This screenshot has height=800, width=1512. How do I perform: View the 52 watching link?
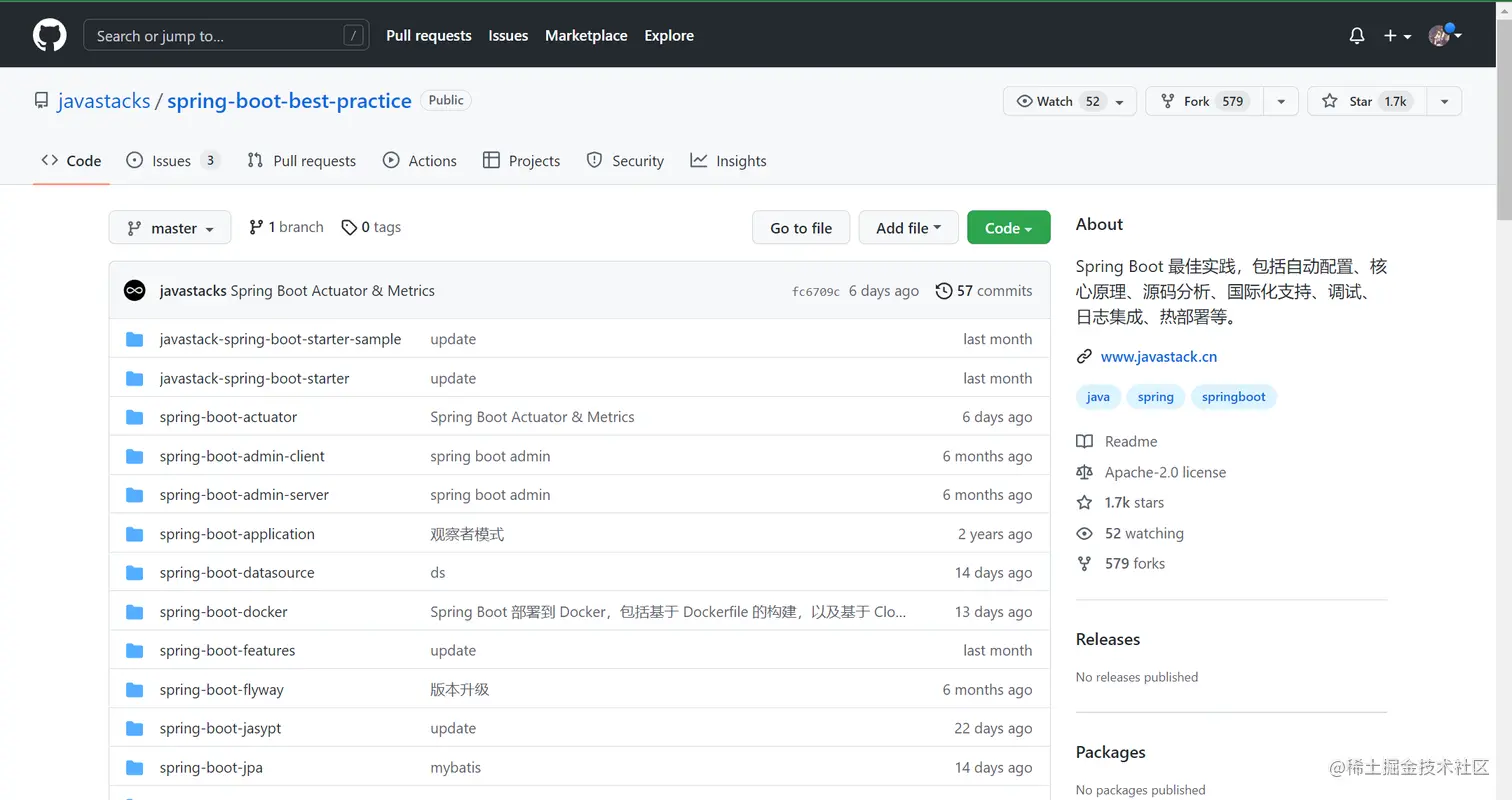coord(1130,533)
